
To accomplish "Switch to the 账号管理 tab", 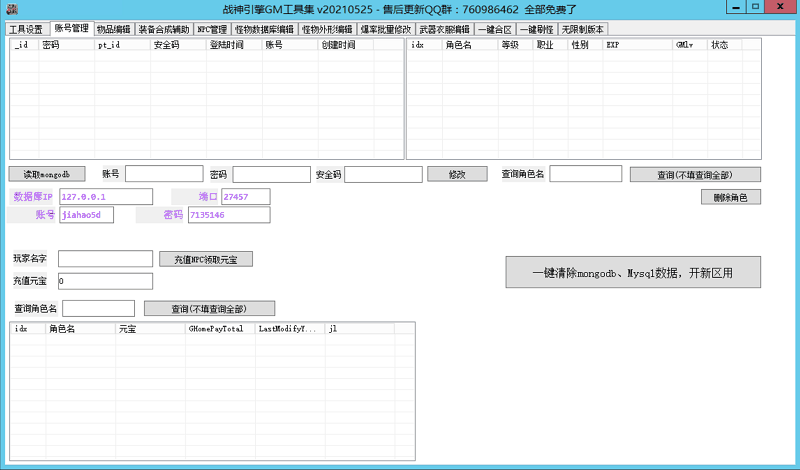I will (x=72, y=29).
